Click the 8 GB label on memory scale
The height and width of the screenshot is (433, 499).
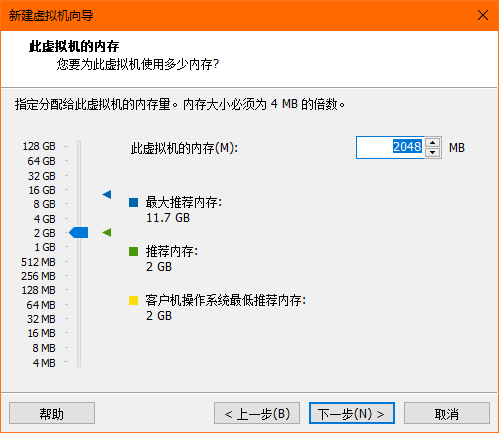[x=44, y=204]
